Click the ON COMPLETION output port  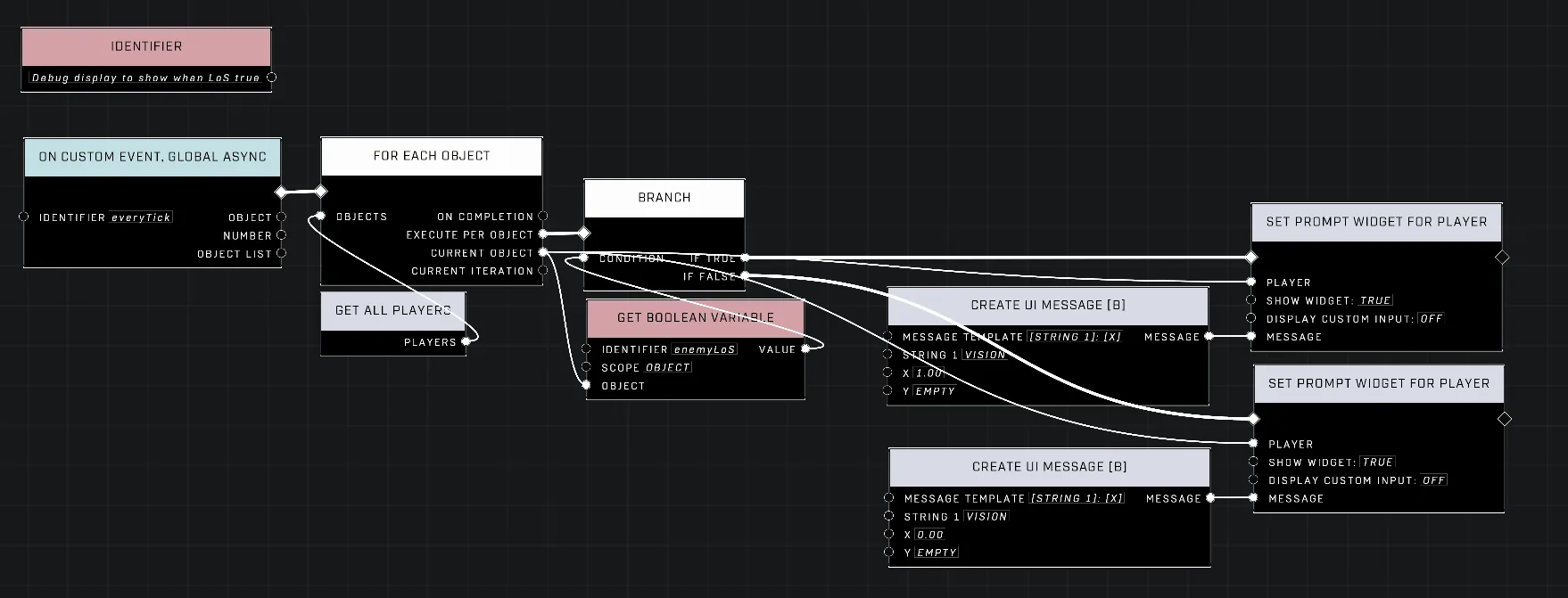543,216
